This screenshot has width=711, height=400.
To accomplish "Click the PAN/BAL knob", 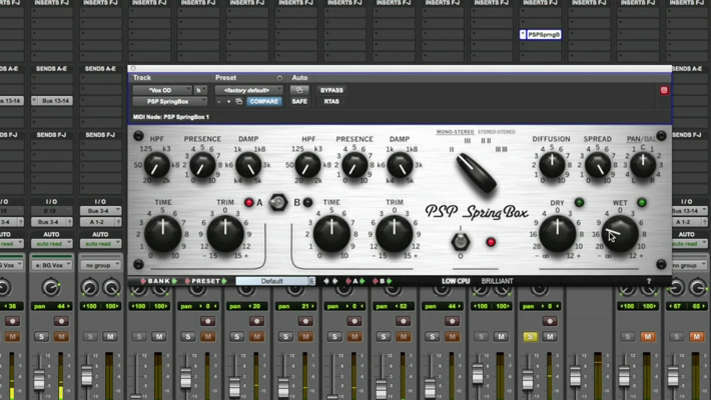I will click(x=643, y=165).
